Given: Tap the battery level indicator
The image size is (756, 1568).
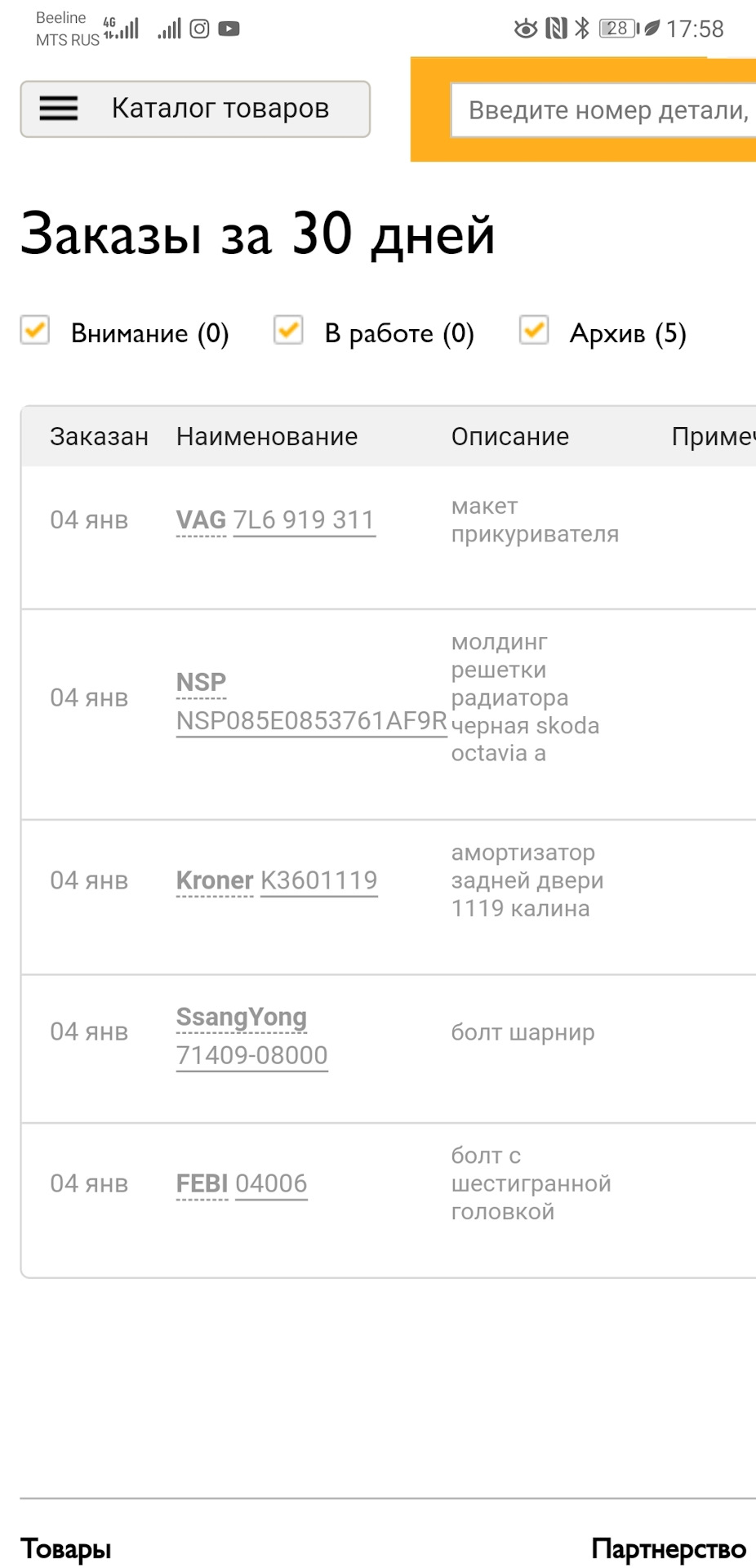Looking at the screenshot, I should click(x=619, y=29).
